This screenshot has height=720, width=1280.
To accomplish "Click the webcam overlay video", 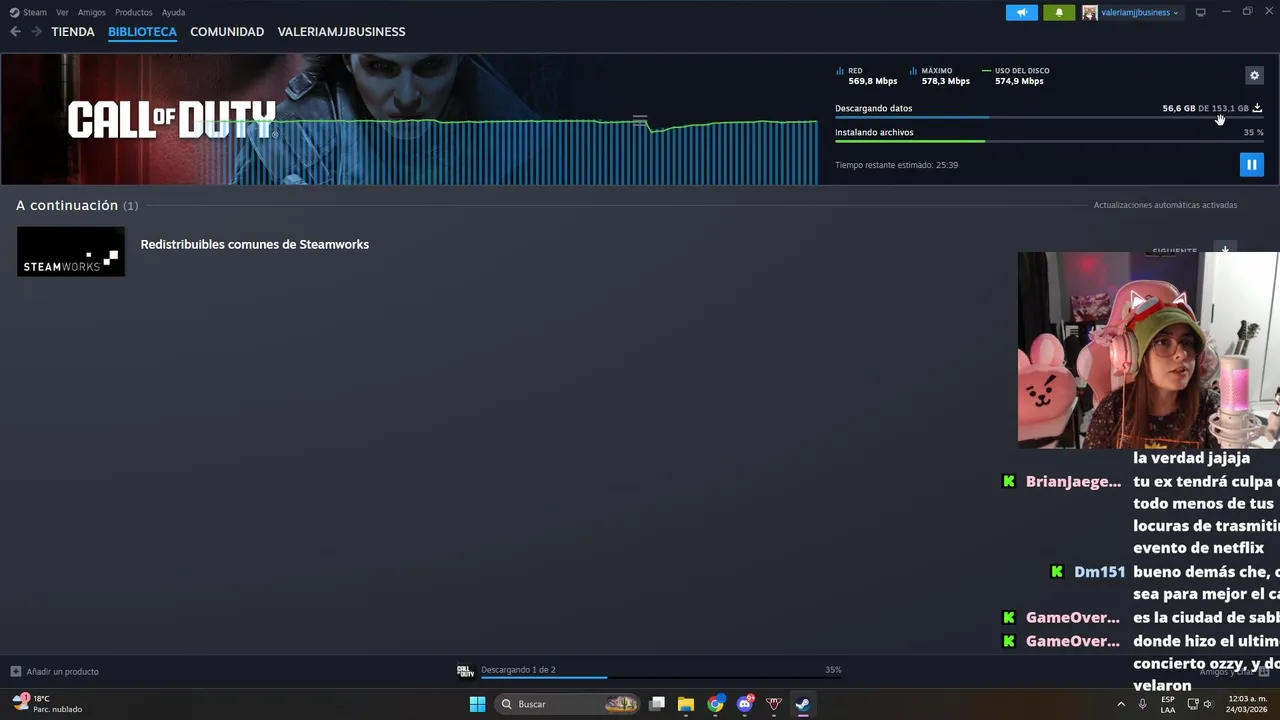I will pos(1148,350).
